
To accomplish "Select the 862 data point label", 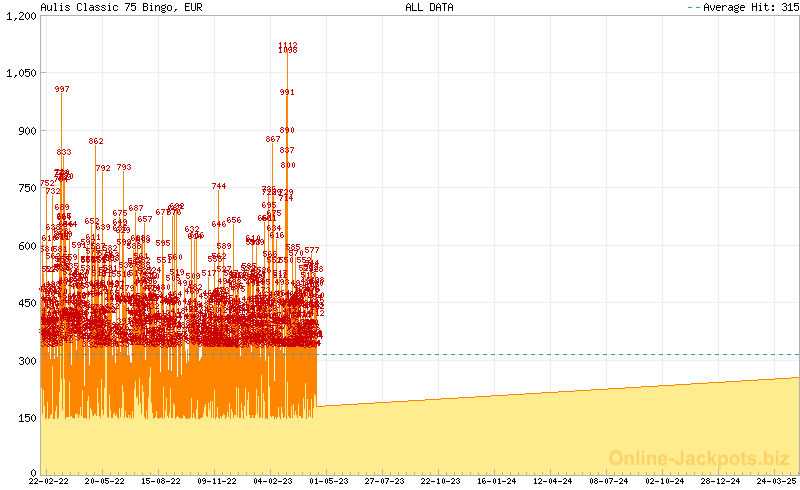I will [x=96, y=142].
